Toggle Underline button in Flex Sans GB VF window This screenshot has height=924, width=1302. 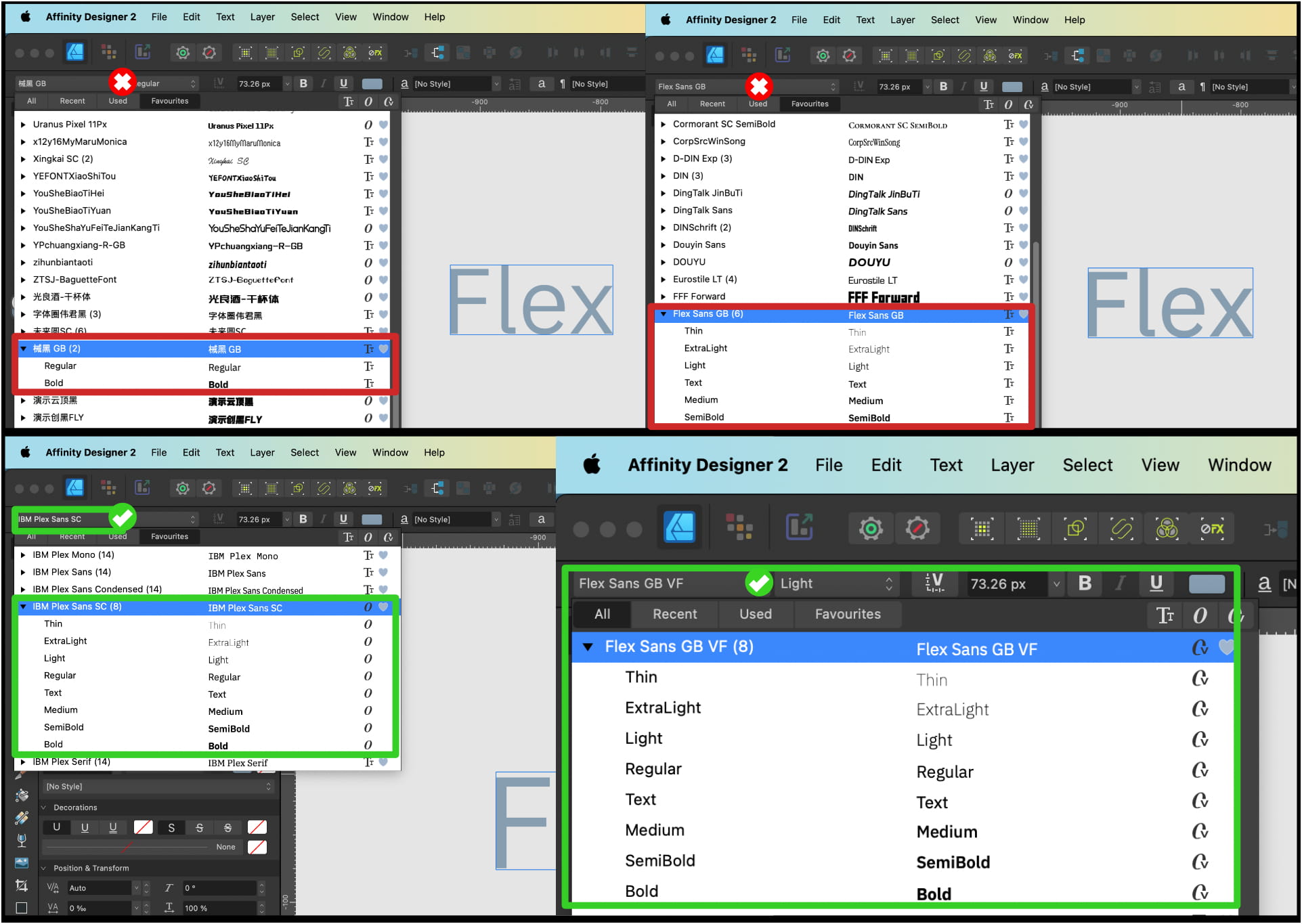(x=1156, y=583)
